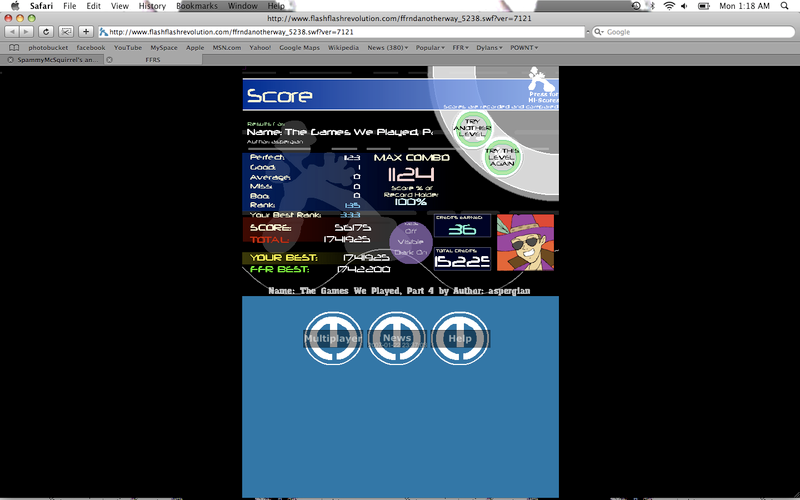This screenshot has height=500, width=800.
Task: Click the add bookmark plus button
Action: point(86,32)
